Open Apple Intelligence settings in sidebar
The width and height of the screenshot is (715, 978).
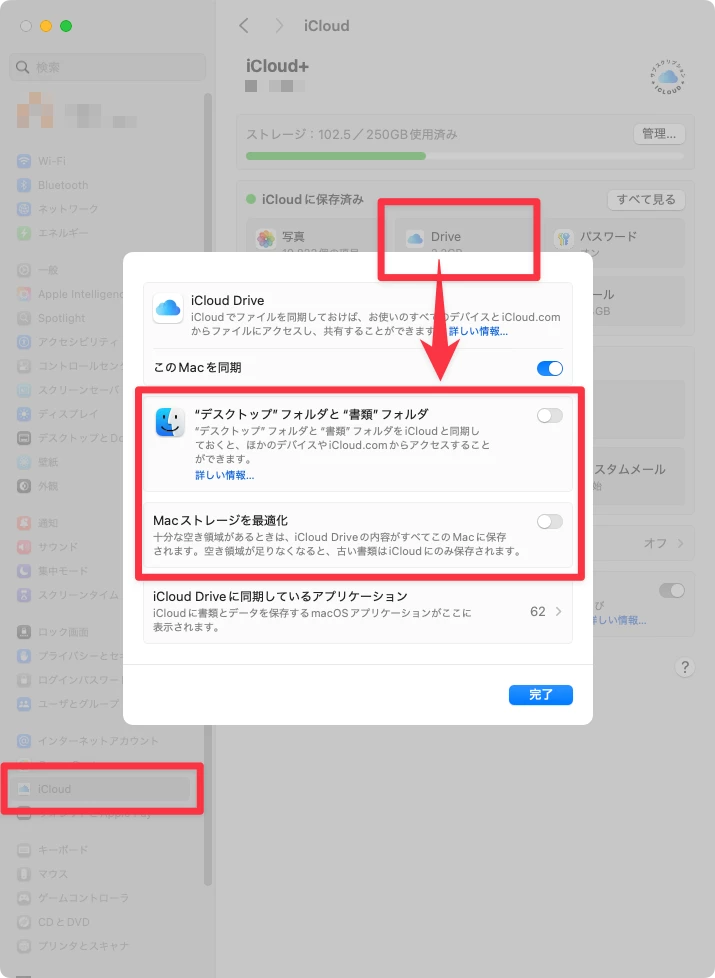[x=70, y=294]
